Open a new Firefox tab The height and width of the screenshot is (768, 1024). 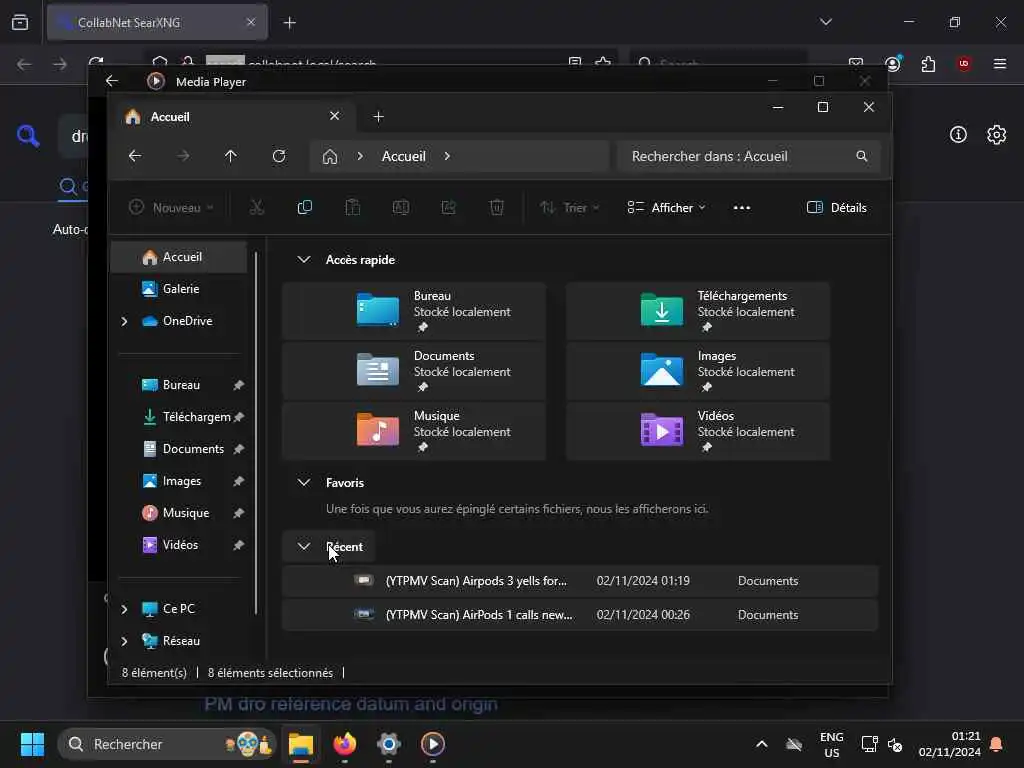pos(290,23)
